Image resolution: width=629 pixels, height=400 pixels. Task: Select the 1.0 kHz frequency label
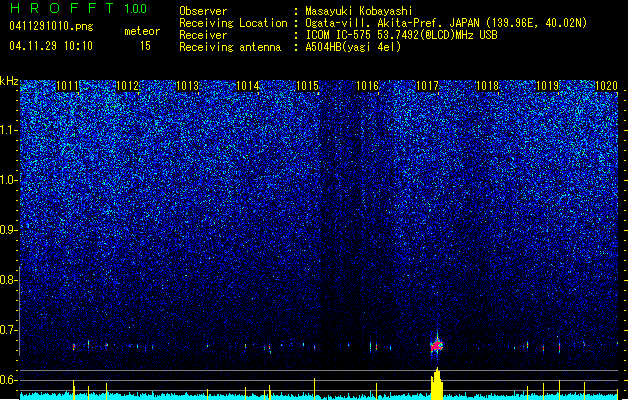(x=8, y=180)
